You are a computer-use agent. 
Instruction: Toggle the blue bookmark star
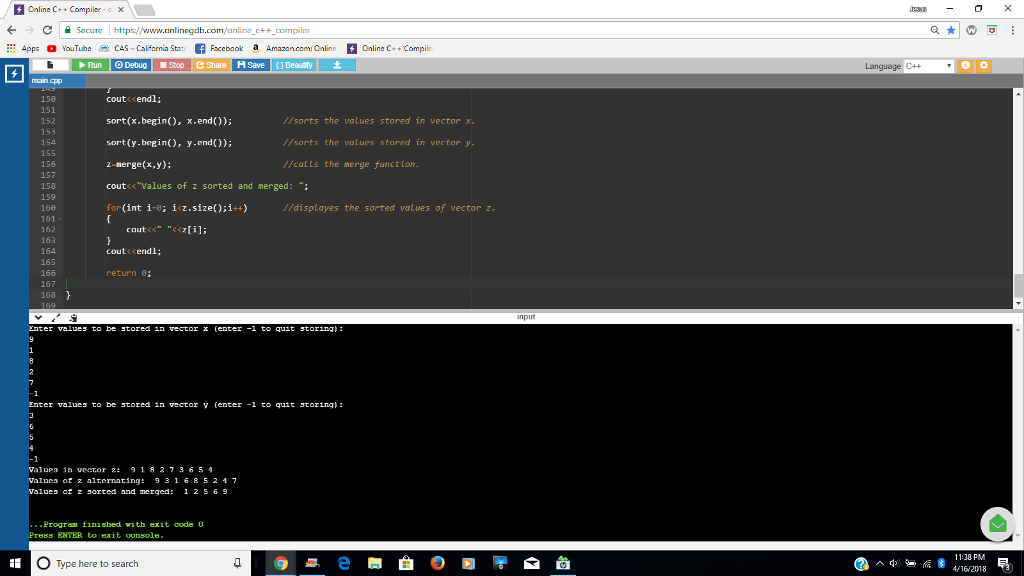coord(951,30)
